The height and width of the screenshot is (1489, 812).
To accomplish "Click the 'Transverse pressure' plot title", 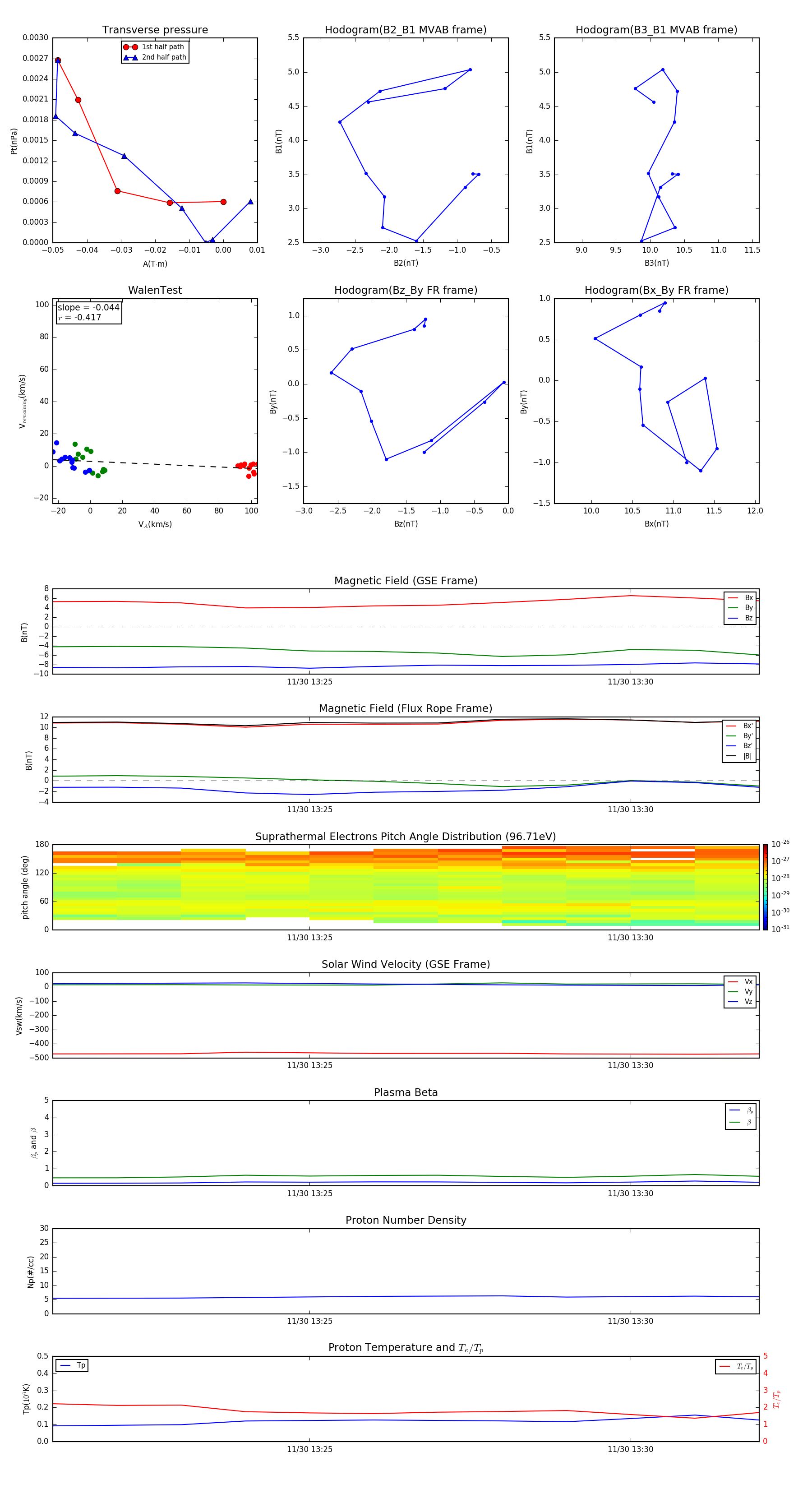I will point(155,30).
